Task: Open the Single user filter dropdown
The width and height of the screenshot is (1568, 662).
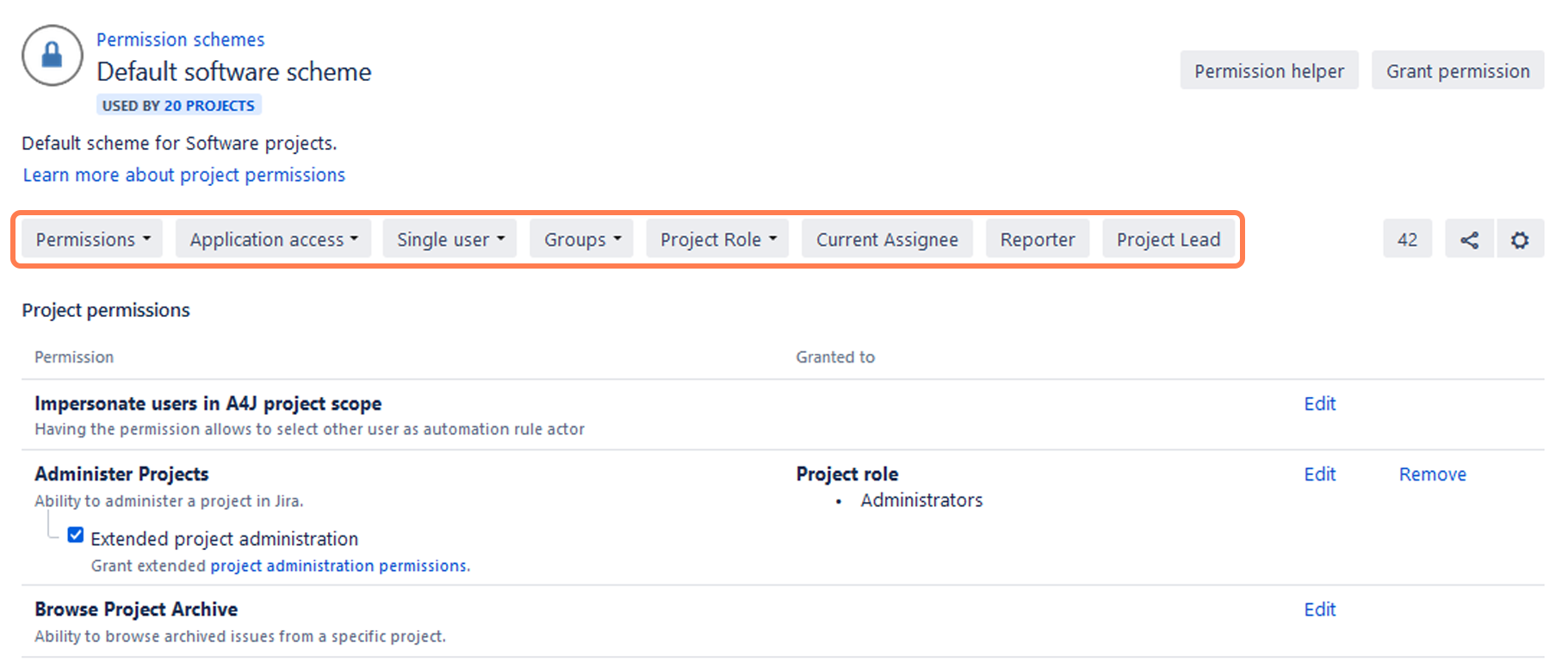Action: coord(449,239)
